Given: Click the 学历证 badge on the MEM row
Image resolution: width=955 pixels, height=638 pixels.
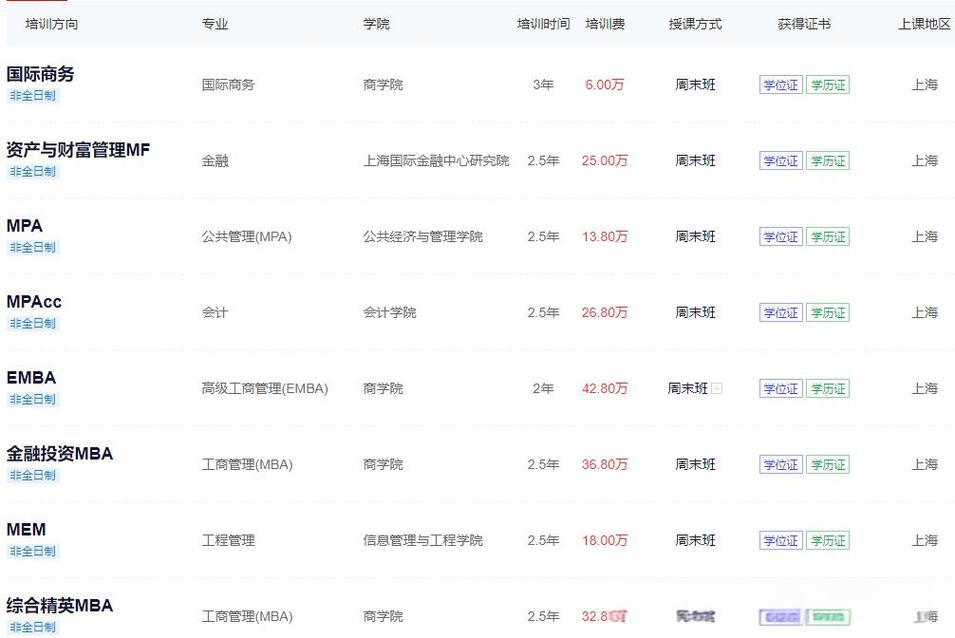Looking at the screenshot, I should [828, 540].
